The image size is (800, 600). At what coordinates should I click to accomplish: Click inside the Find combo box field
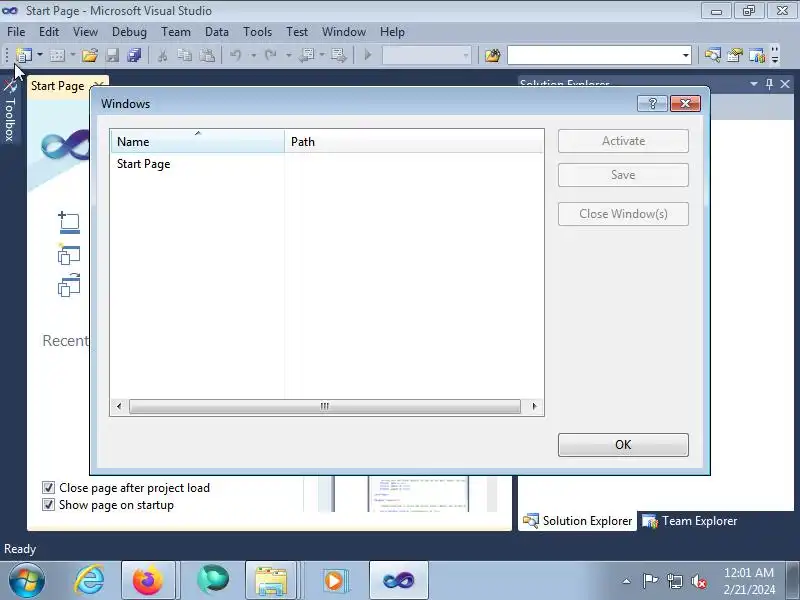[x=594, y=55]
